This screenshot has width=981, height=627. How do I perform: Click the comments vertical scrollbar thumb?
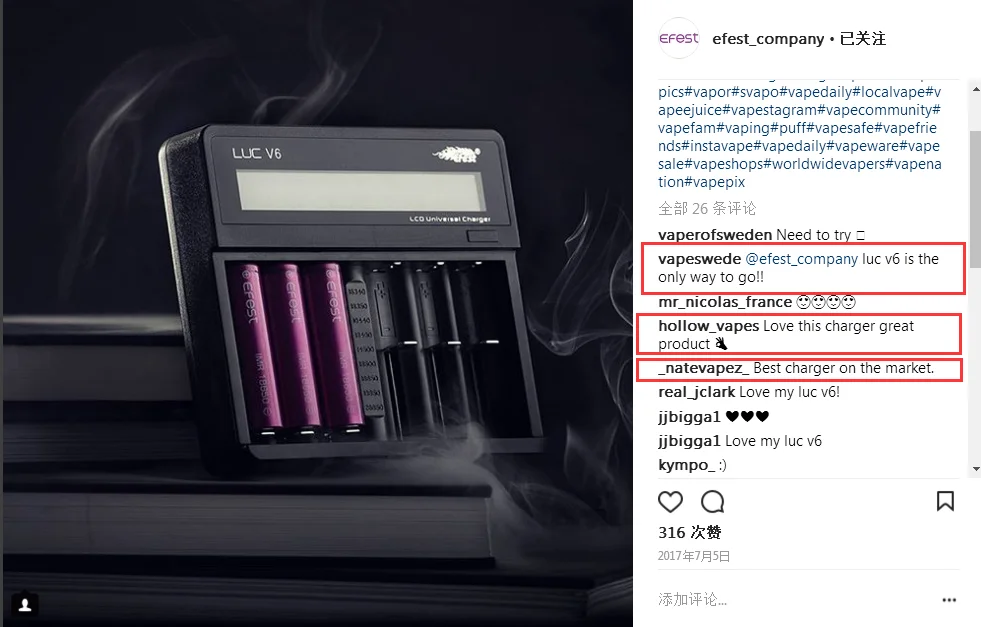(x=975, y=199)
